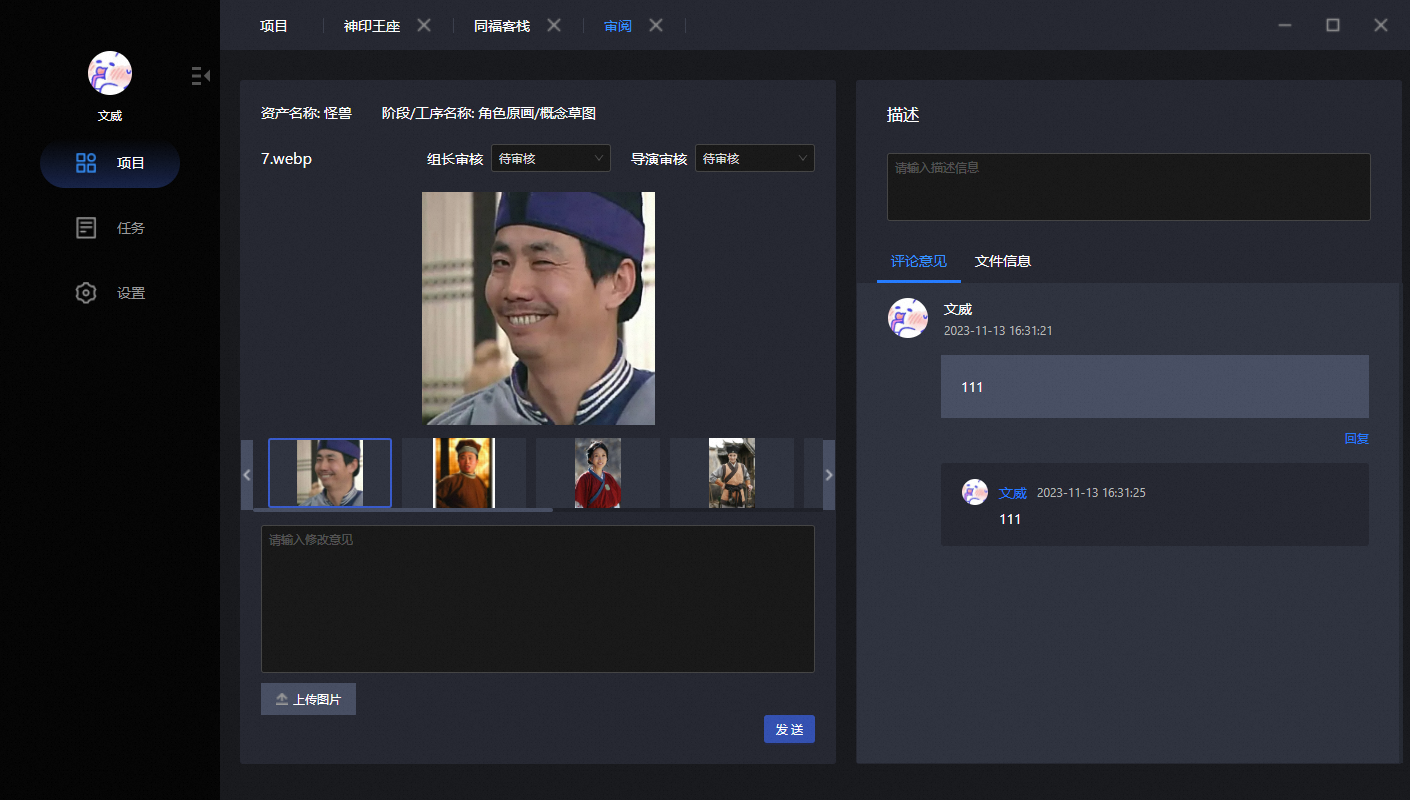The image size is (1410, 800).
Task: Close the 神印王座 tab
Action: click(424, 25)
